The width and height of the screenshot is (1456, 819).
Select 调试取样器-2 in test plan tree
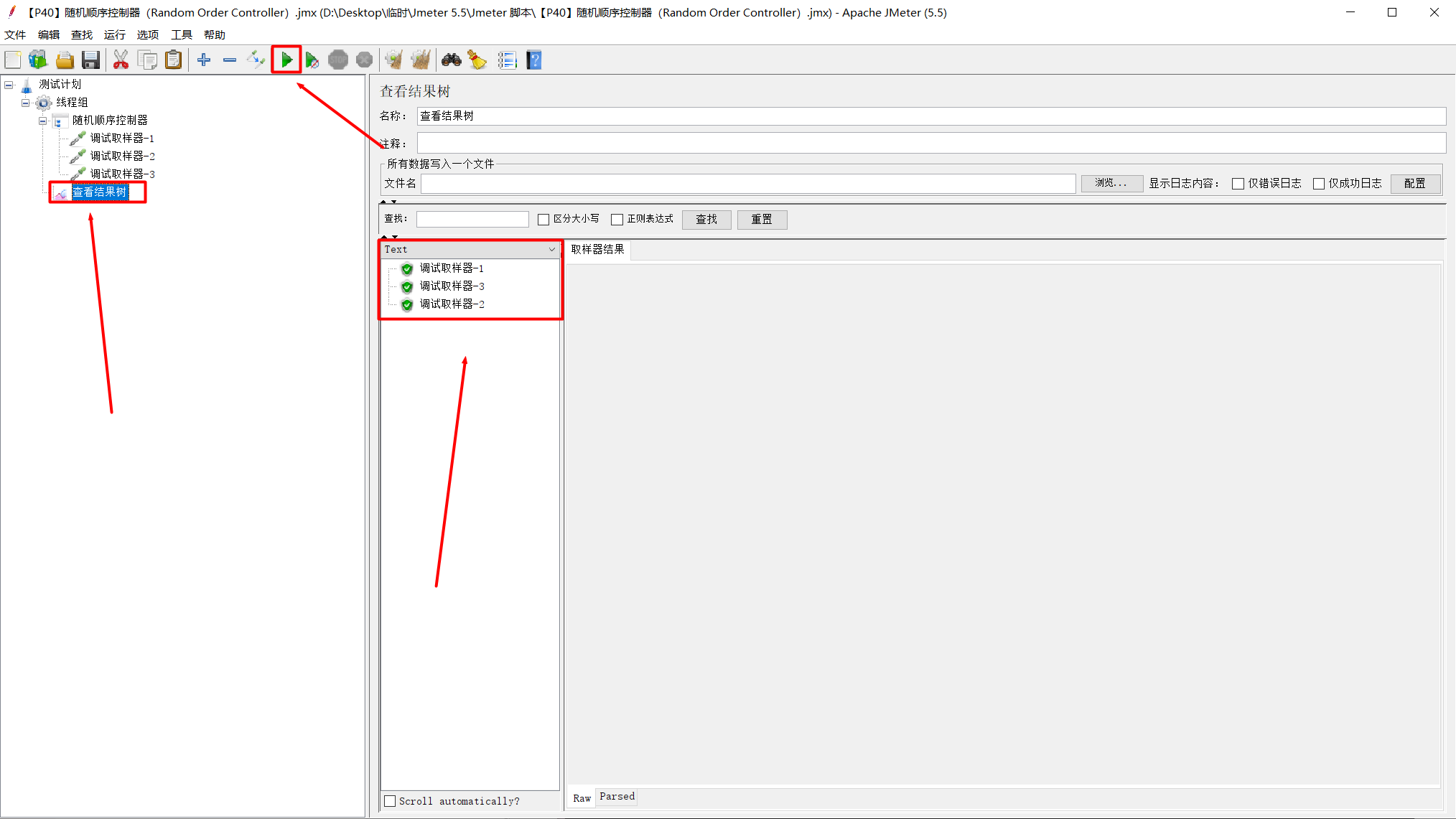tap(123, 156)
